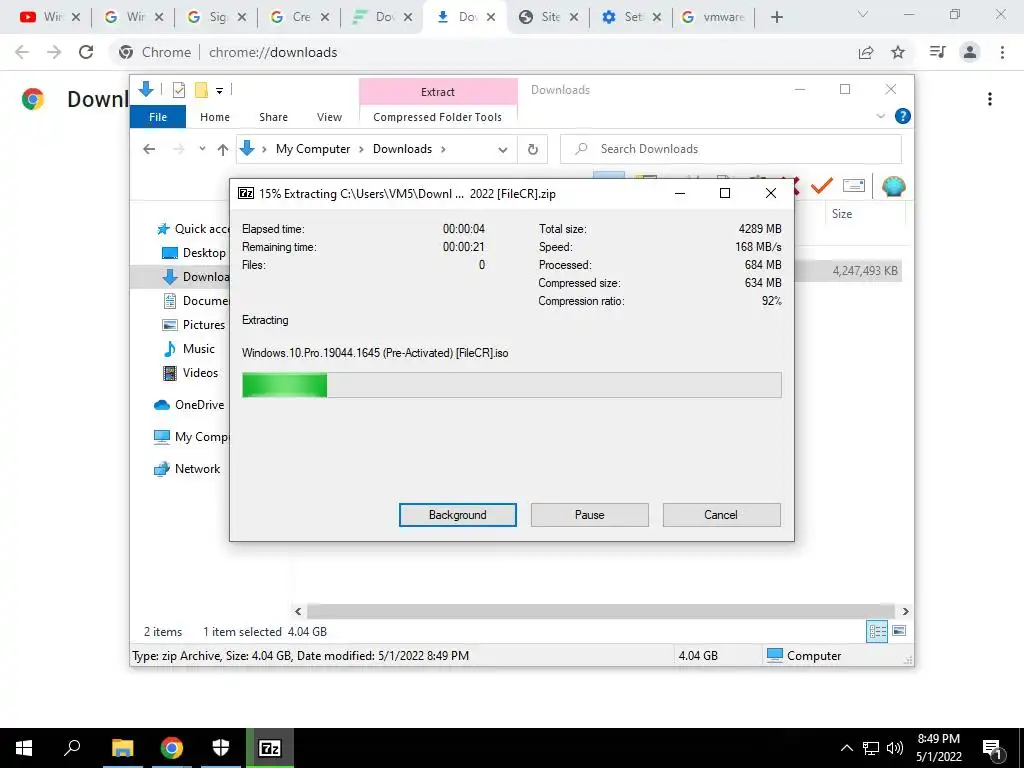
Task: Open Windows Security shield taskbar icon
Action: (x=221, y=748)
